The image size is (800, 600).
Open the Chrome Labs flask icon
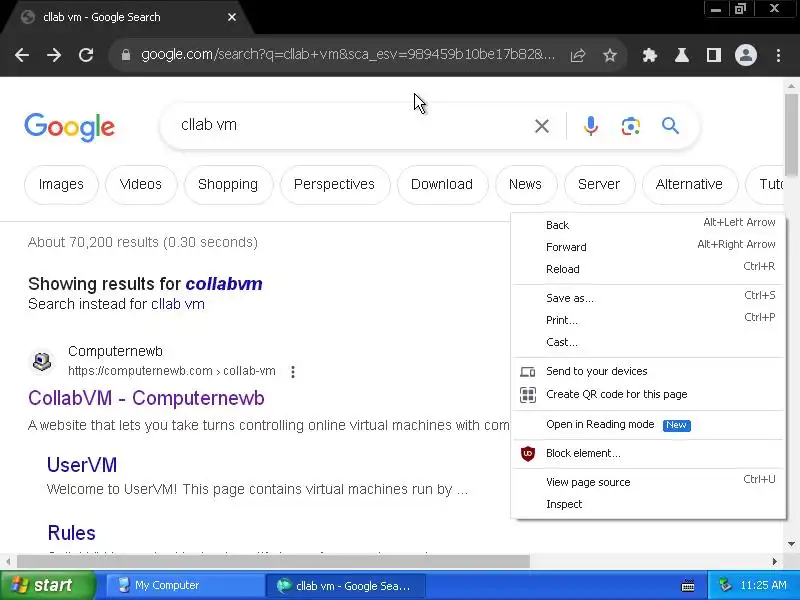[x=682, y=55]
